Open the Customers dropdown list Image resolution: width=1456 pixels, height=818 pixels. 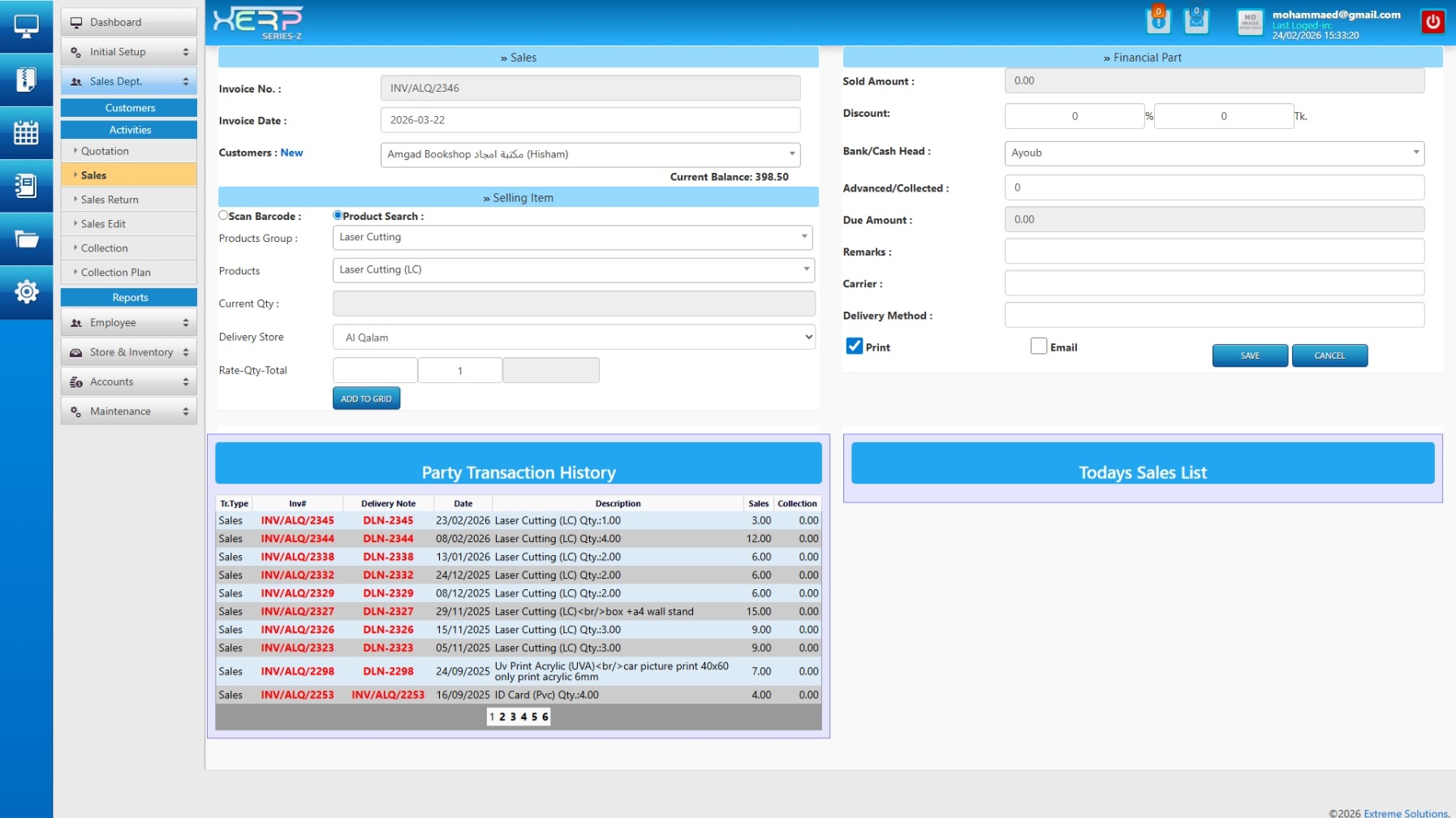click(x=590, y=154)
